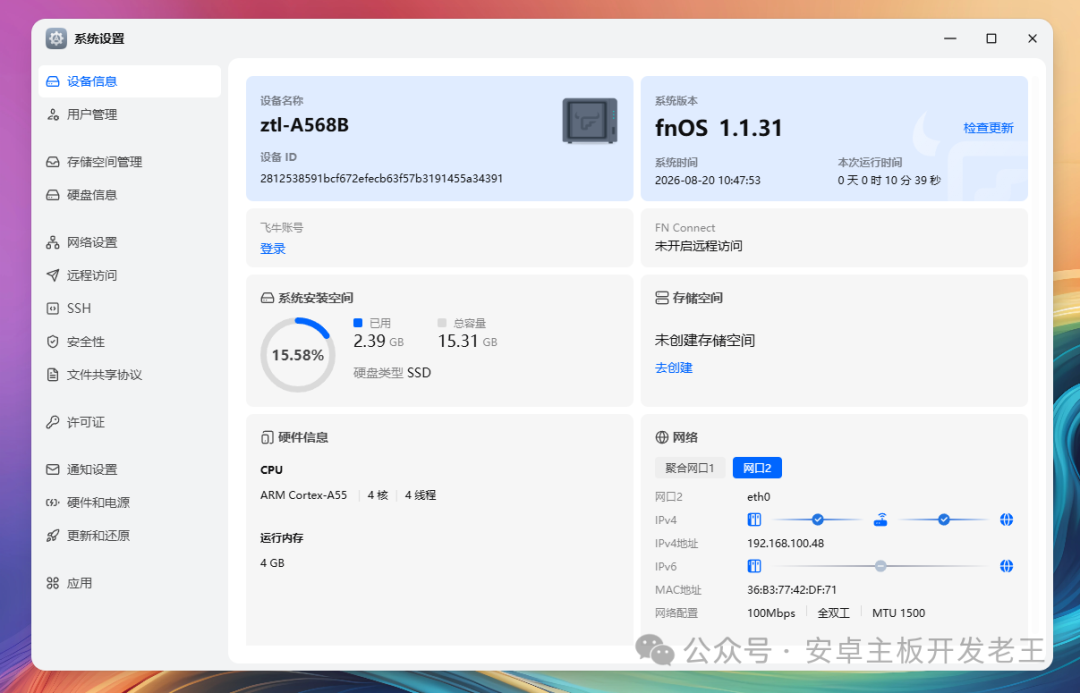The image size is (1080, 693).
Task: Click the device name ztl-A568B
Action: [304, 125]
